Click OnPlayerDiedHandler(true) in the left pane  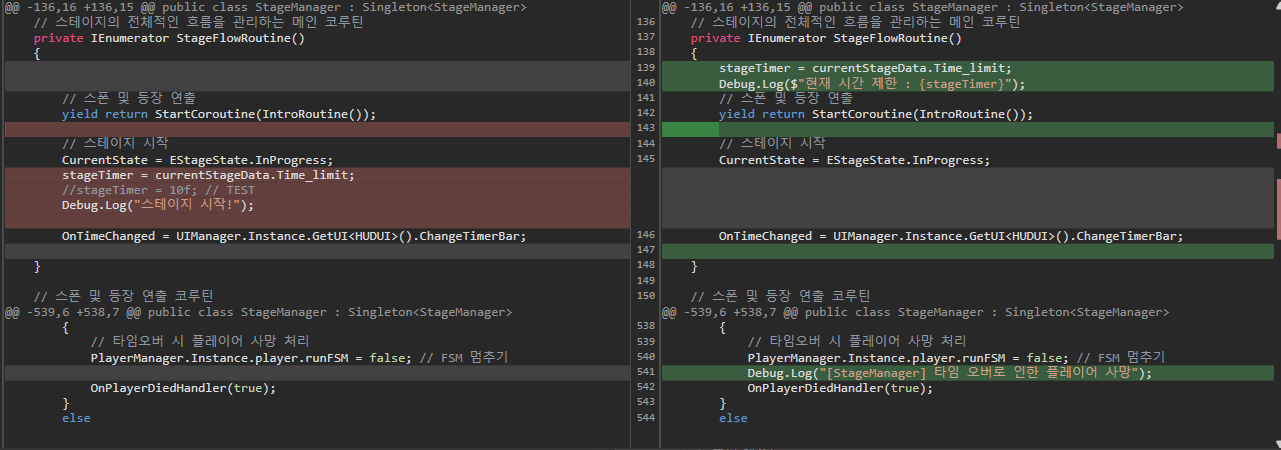pyautogui.click(x=182, y=388)
